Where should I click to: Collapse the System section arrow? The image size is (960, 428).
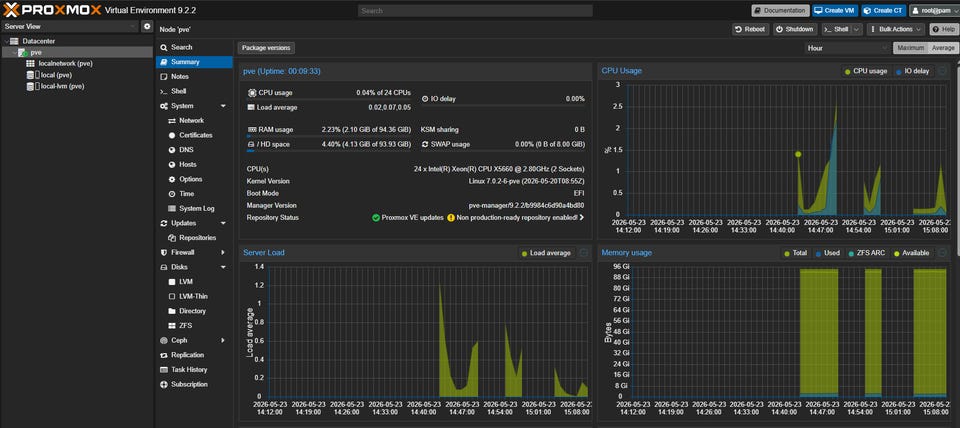click(x=223, y=106)
